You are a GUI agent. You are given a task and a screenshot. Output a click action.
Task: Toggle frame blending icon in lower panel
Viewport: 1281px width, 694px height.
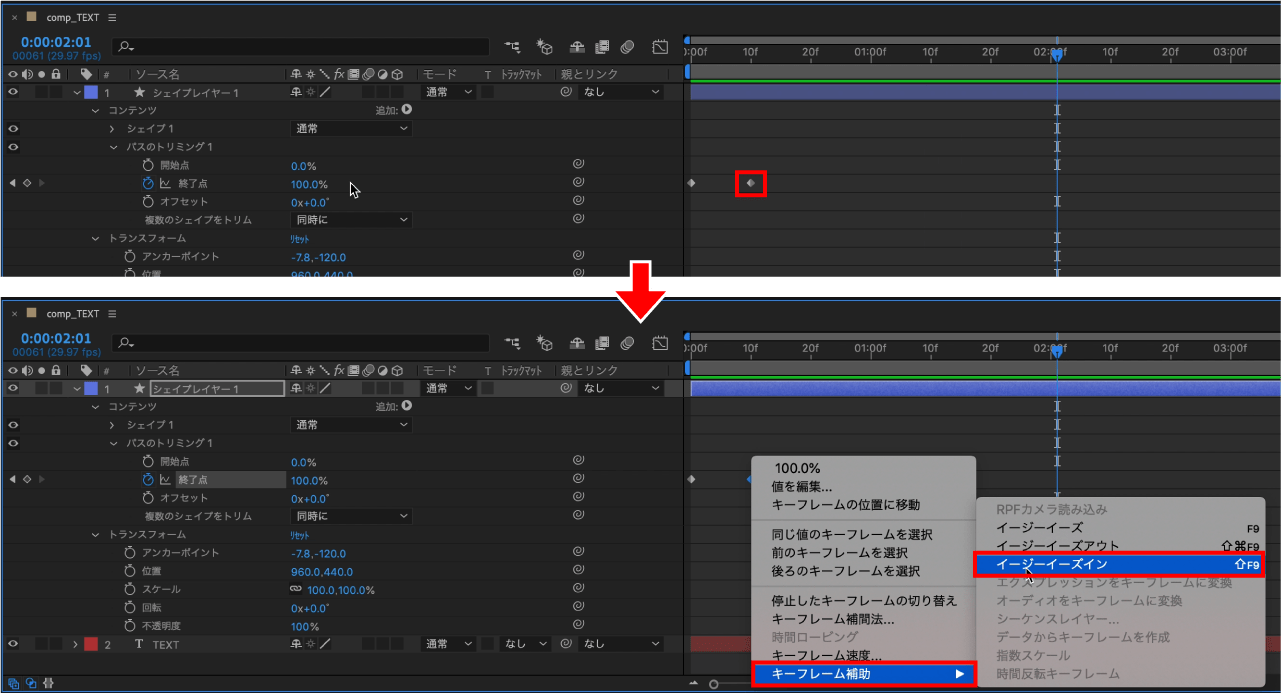point(602,343)
